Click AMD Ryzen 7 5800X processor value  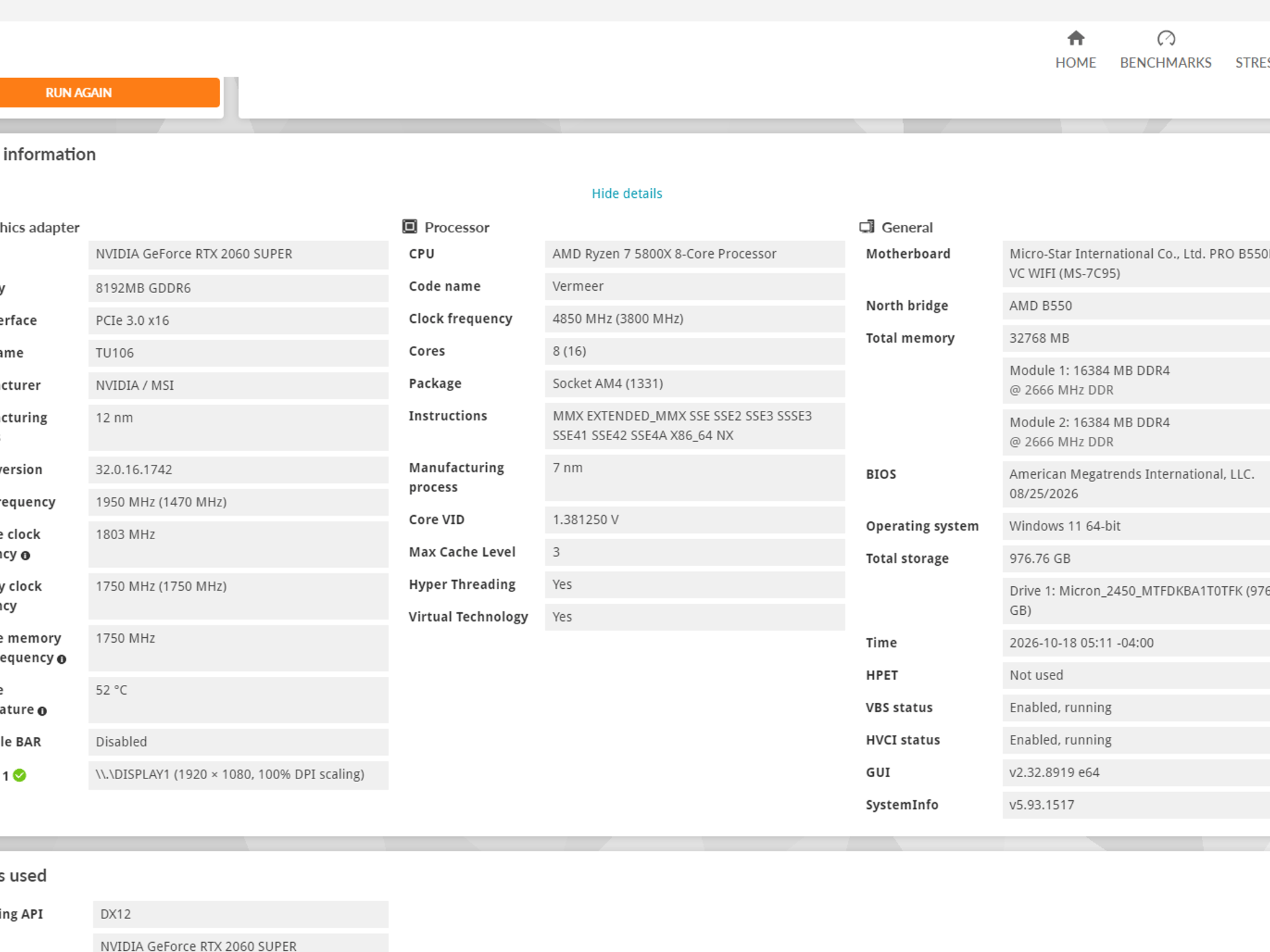[695, 254]
